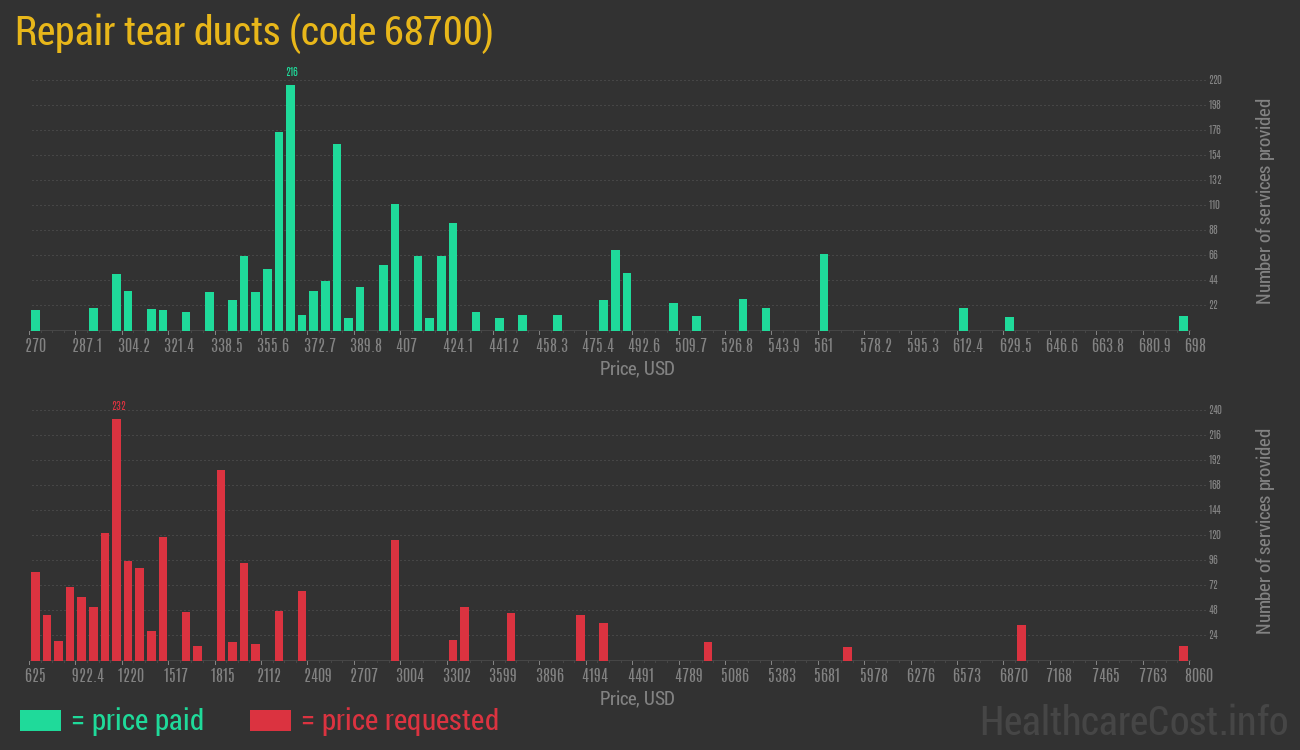Click the 625 tick on the red chart axis
This screenshot has width=1300, height=750.
36,675
